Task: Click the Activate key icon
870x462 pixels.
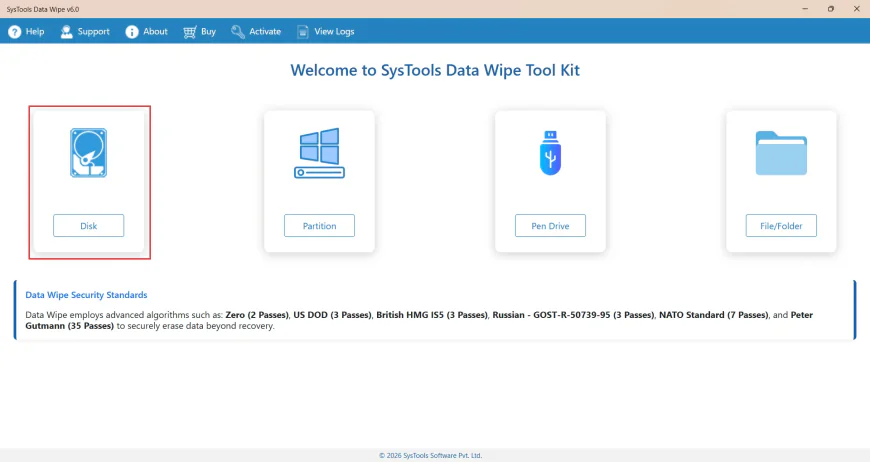Action: [x=238, y=32]
